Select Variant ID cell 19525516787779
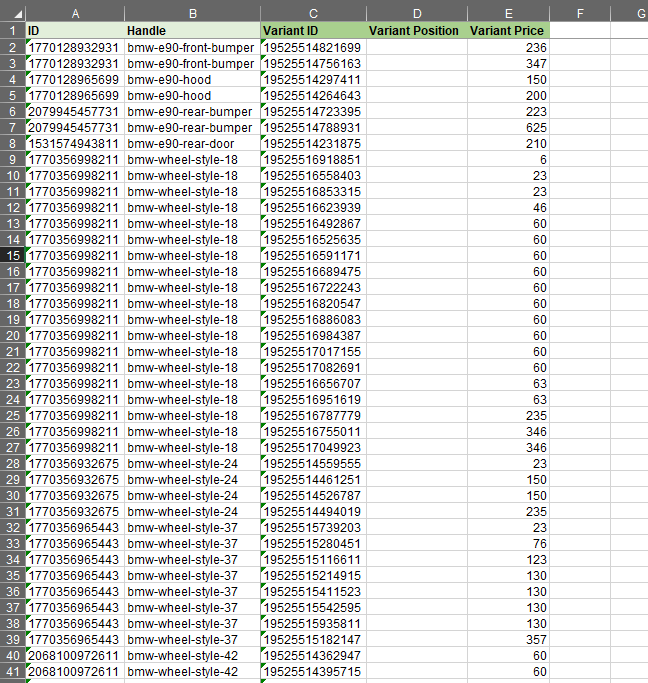648x683 pixels. pos(314,416)
